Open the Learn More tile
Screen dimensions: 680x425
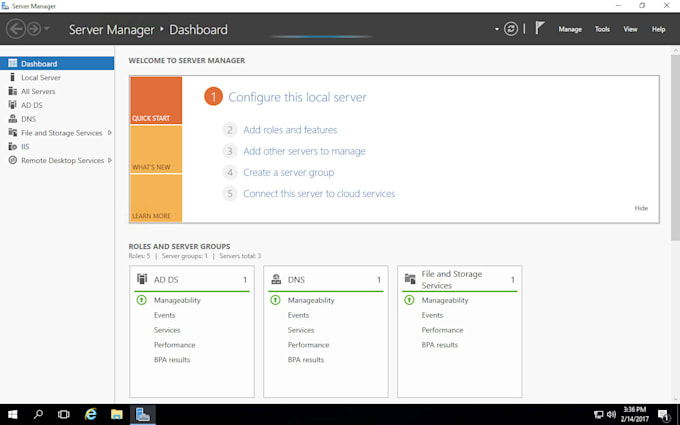[156, 198]
